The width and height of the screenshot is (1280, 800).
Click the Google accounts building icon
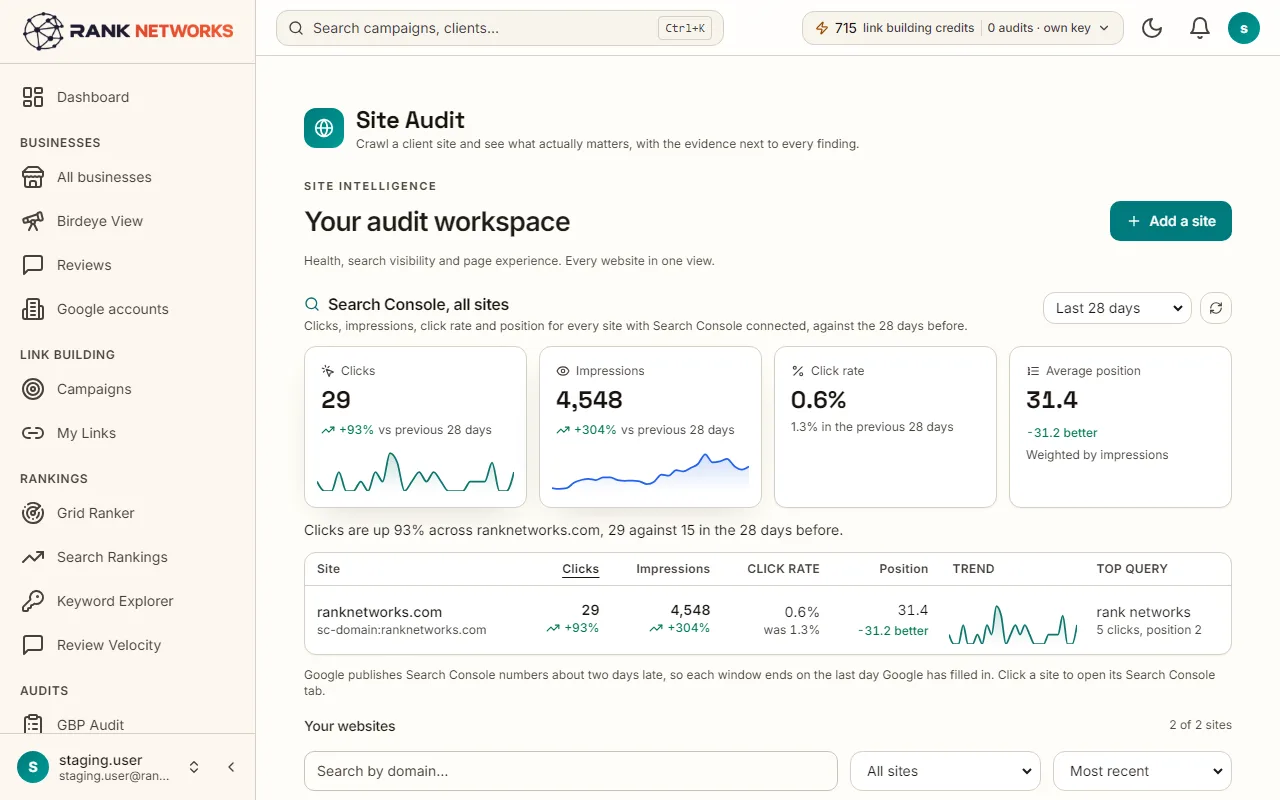pyautogui.click(x=33, y=309)
